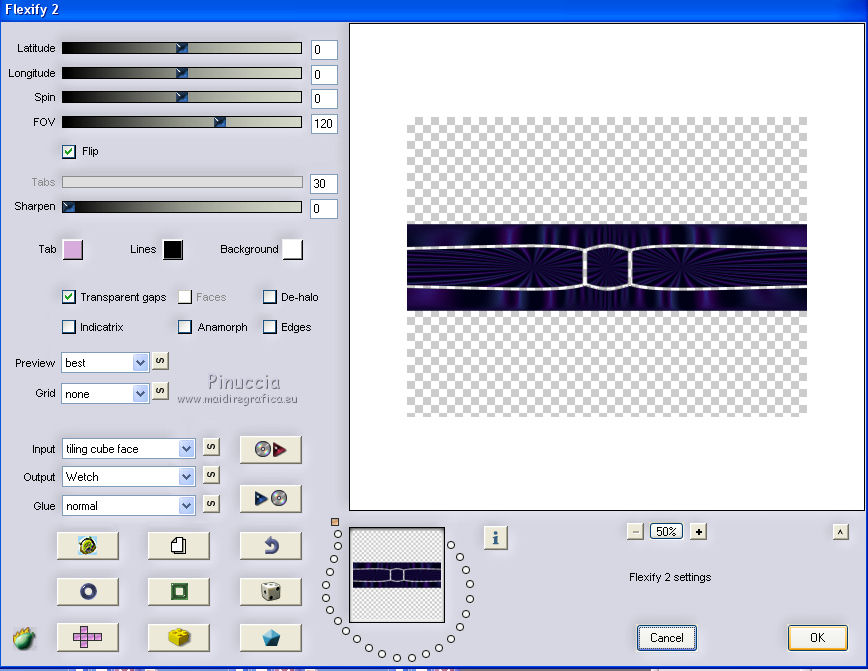Click the Sharpen slider track
This screenshot has height=671, width=868.
pos(182,207)
